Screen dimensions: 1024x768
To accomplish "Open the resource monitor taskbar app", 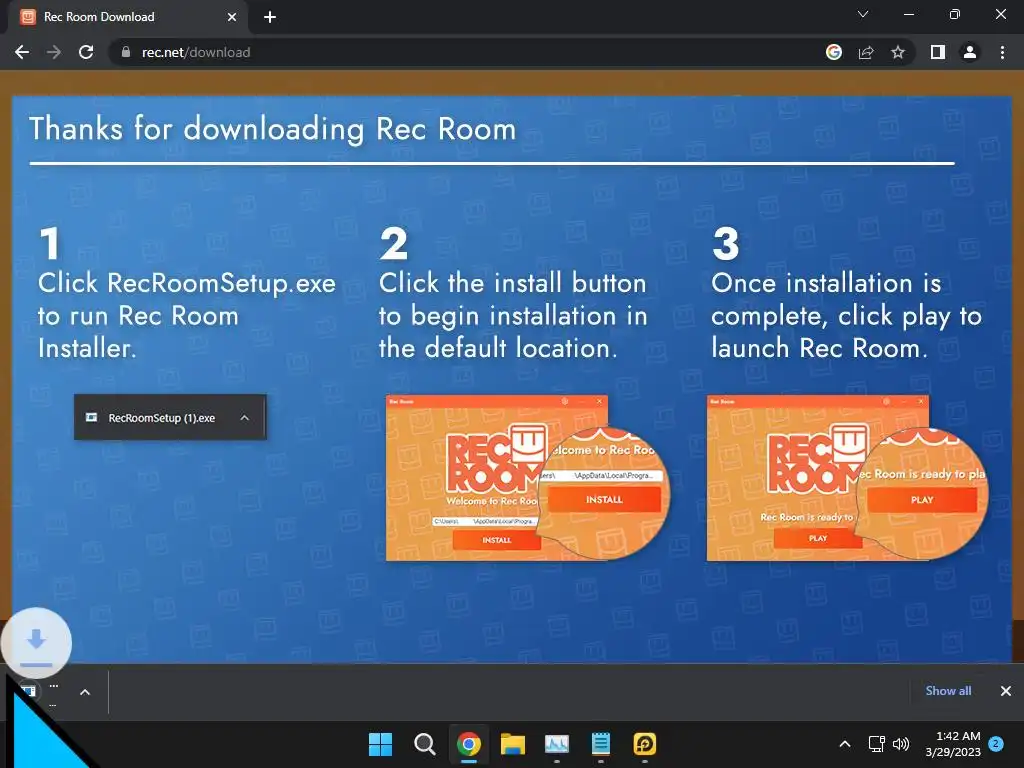I will tap(556, 744).
